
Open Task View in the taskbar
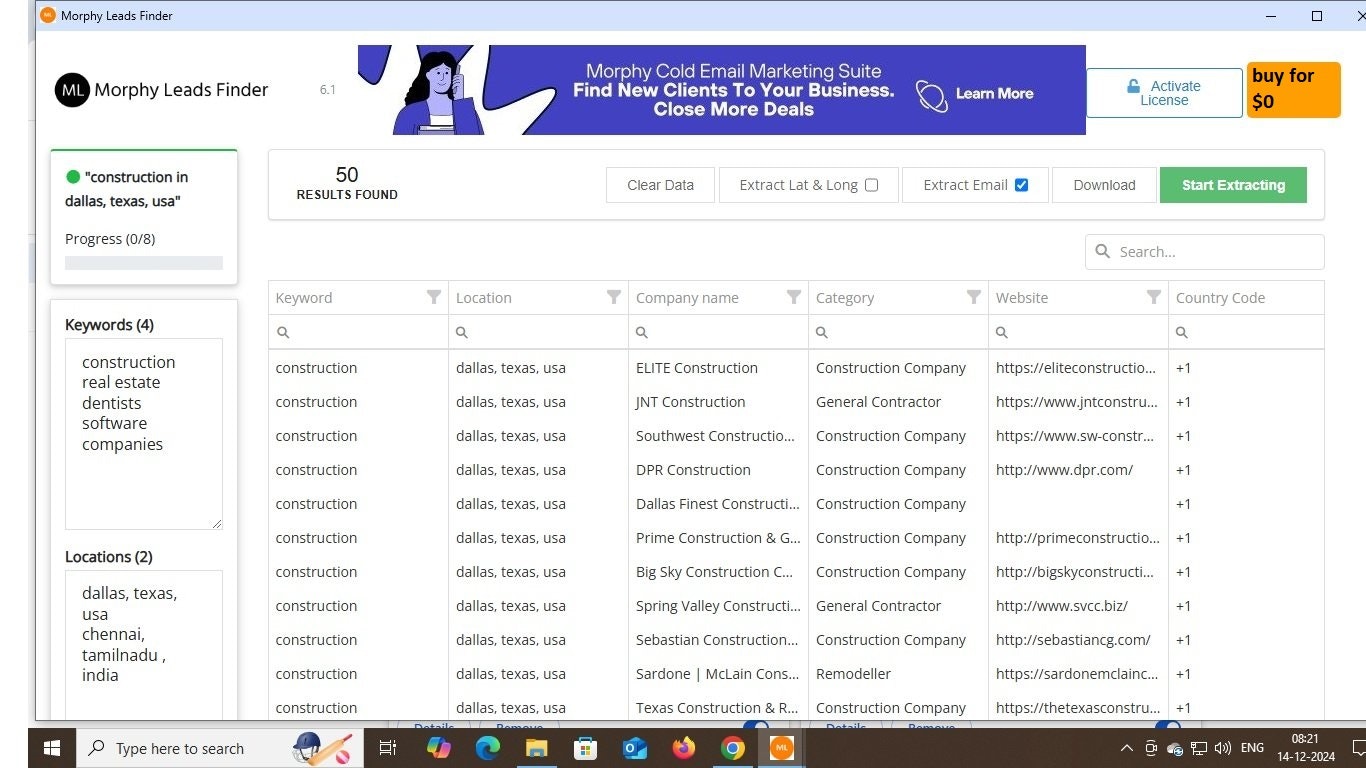[x=388, y=748]
